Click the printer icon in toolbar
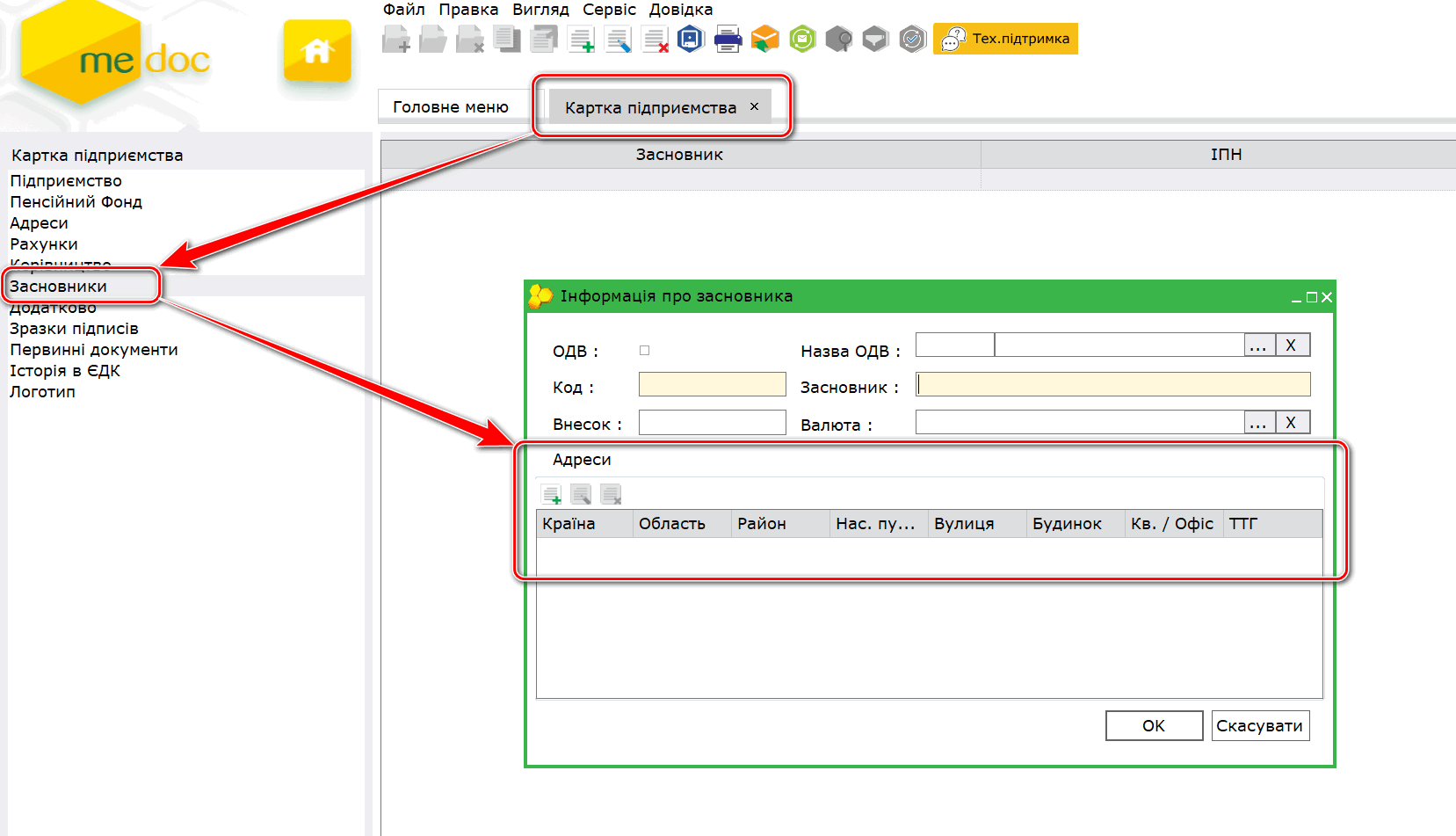 pos(728,40)
